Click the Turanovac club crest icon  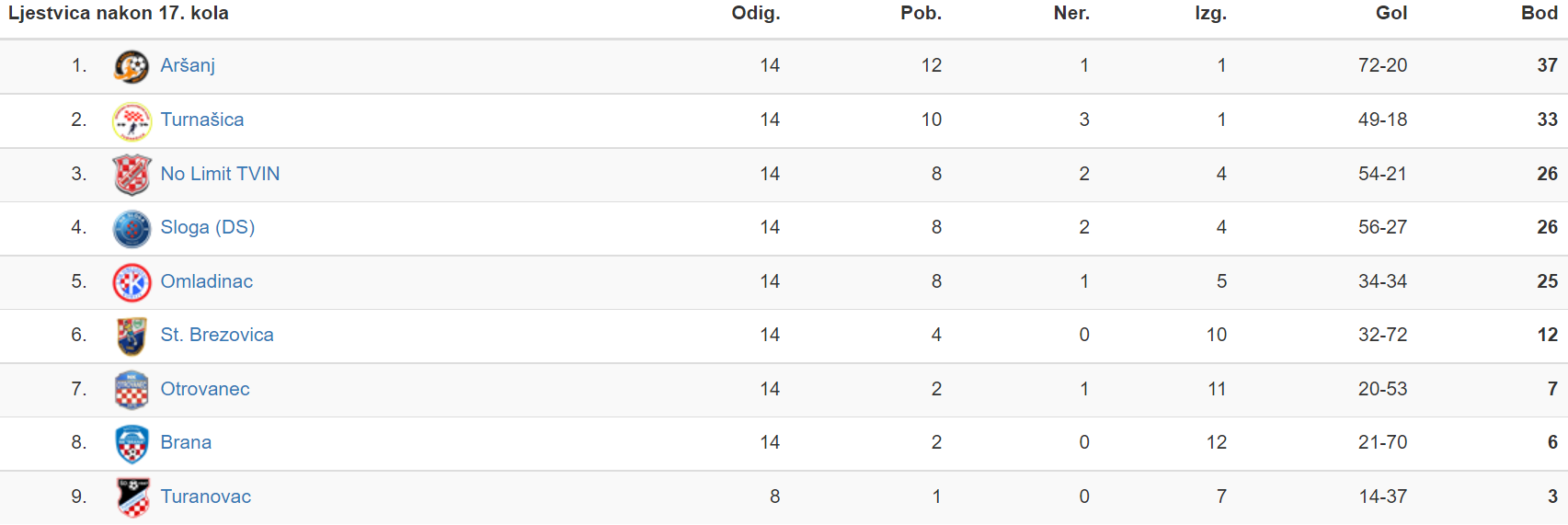click(x=132, y=497)
